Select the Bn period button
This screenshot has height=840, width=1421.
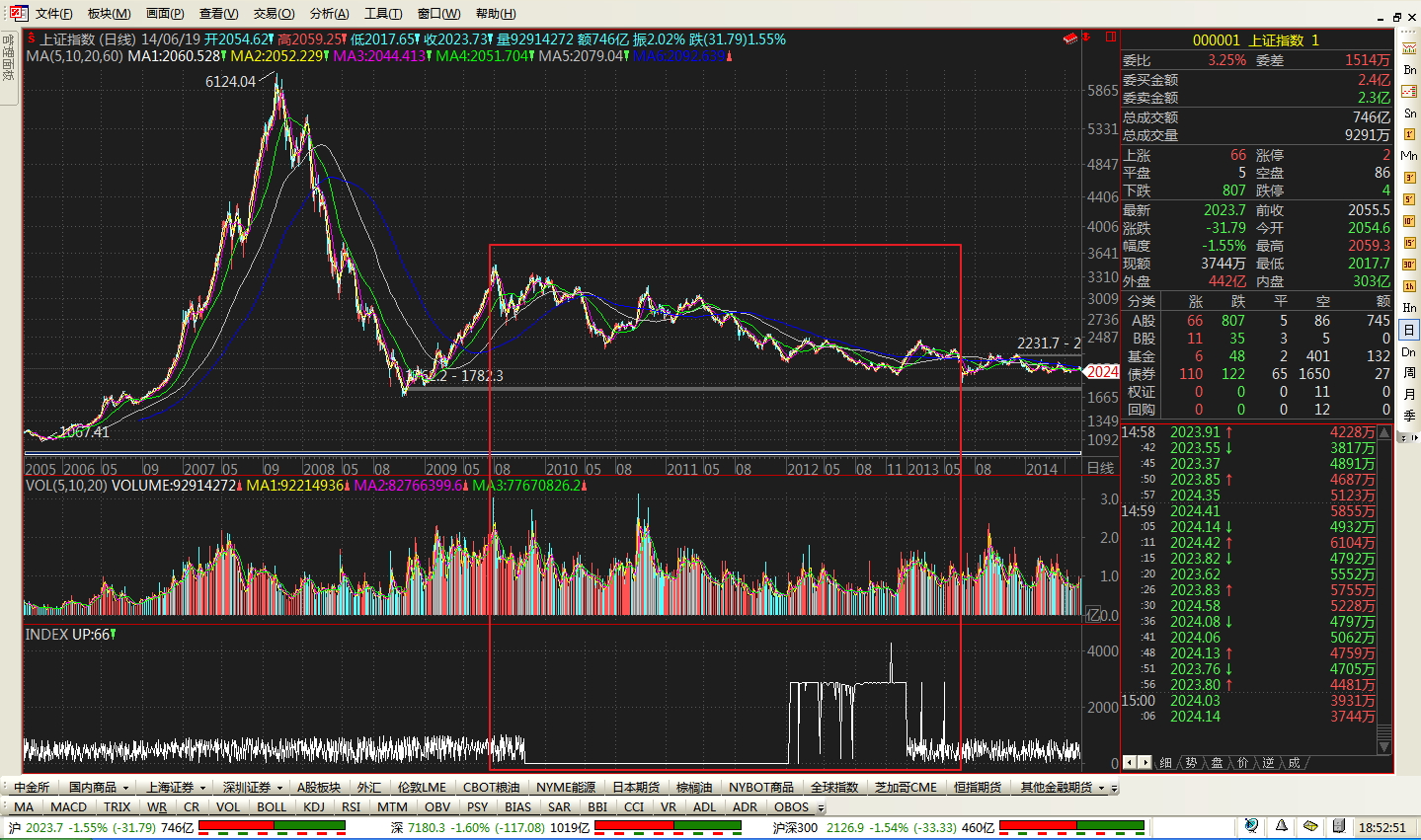coord(1409,70)
